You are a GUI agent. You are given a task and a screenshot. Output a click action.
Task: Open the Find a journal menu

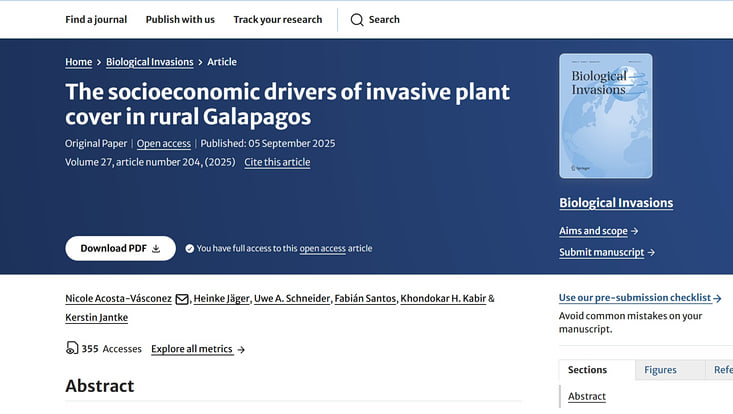click(x=96, y=19)
